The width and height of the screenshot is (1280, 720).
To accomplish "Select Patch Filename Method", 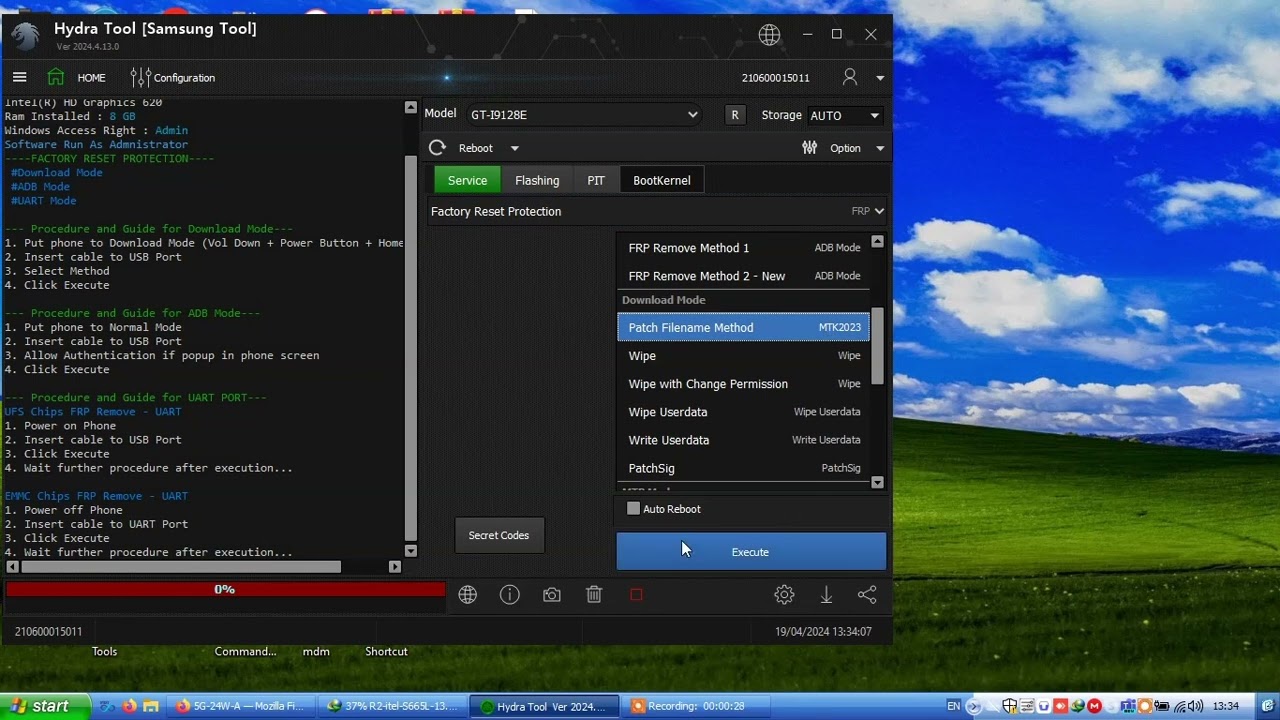I will pyautogui.click(x=743, y=327).
